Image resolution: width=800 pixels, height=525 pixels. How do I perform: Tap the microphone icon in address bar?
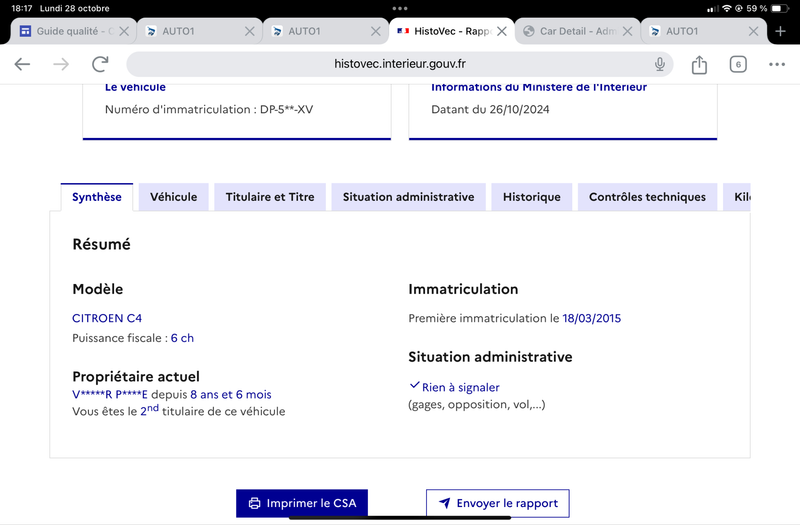(660, 64)
